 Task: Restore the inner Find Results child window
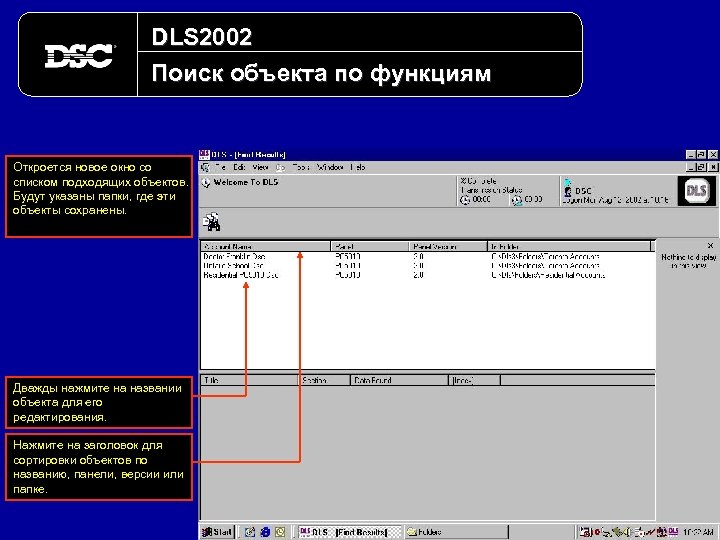[702, 167]
